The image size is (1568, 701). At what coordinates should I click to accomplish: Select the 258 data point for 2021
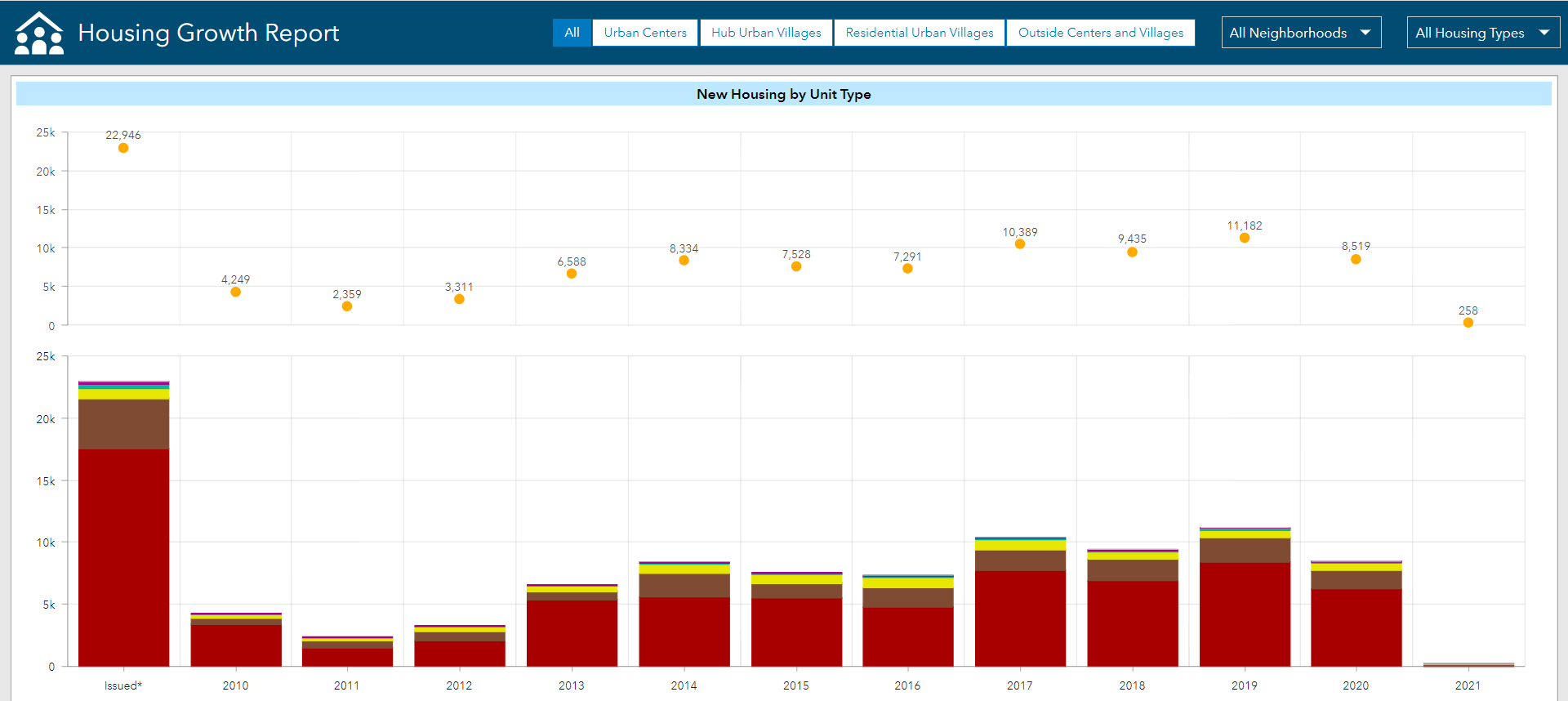(1468, 323)
